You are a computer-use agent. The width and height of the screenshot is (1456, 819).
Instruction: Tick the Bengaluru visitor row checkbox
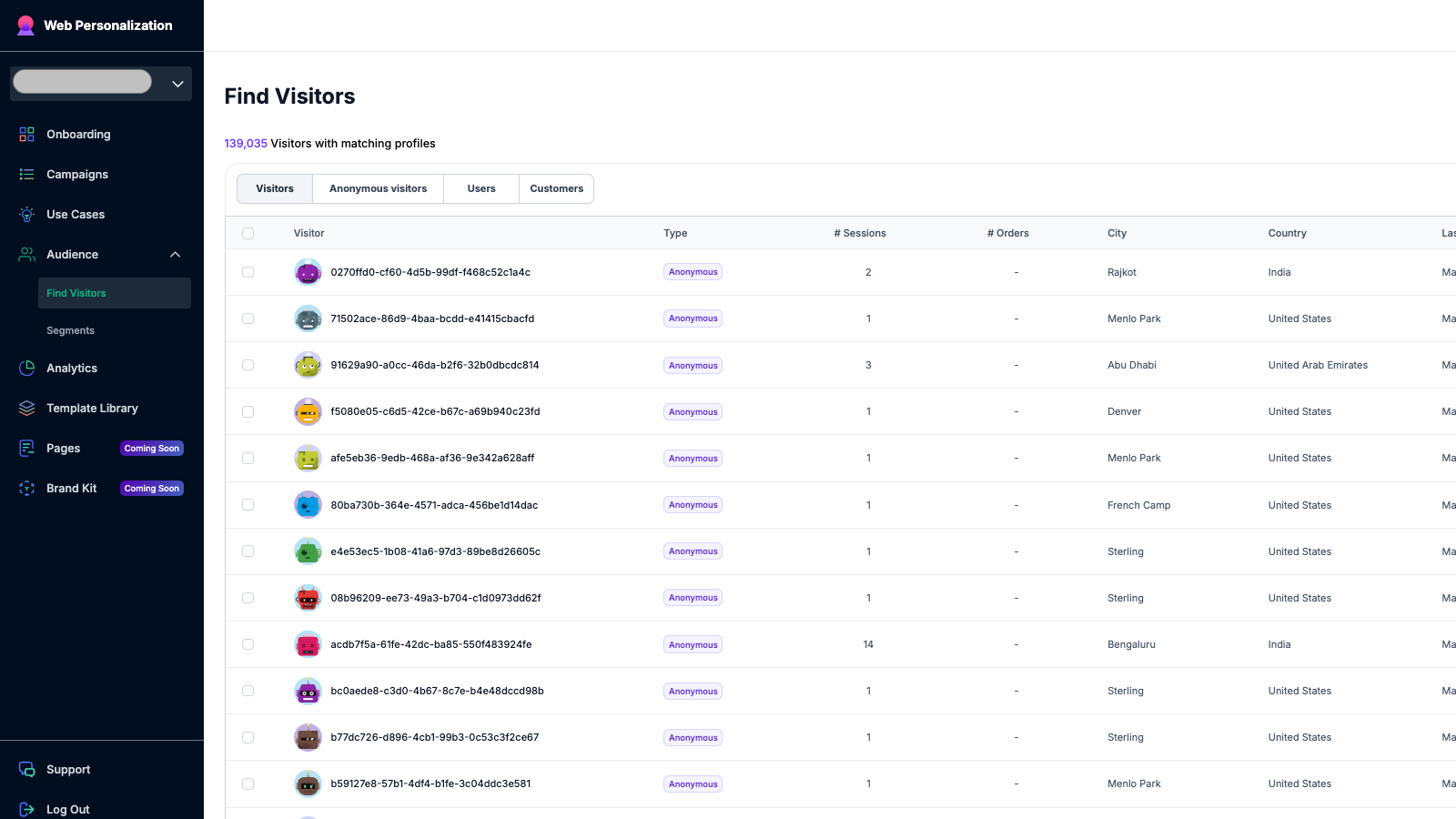(x=248, y=644)
